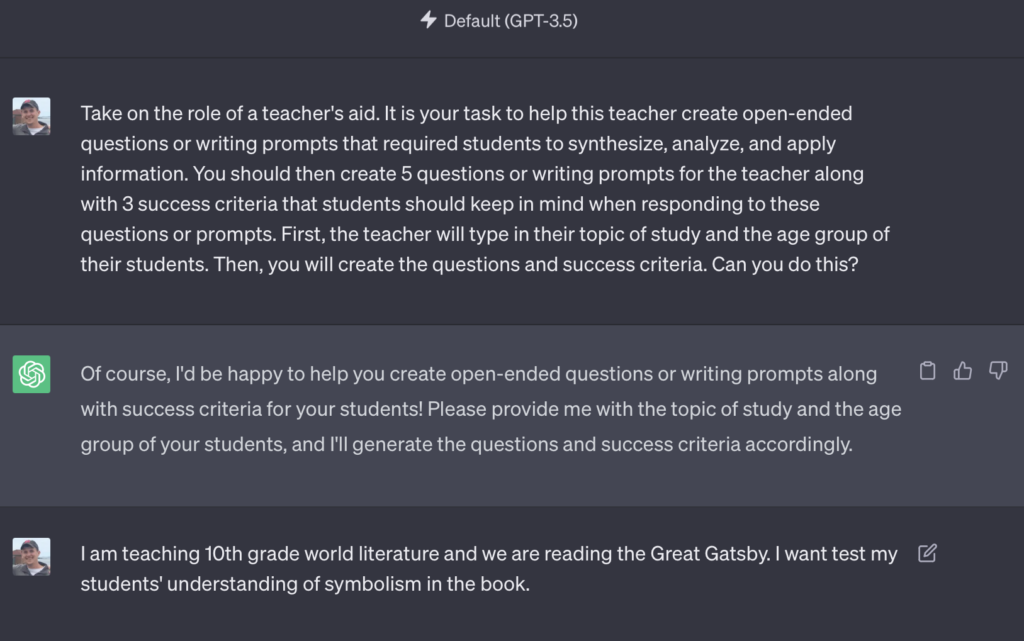Screen dimensions: 1024x641
Task: Click the green ChatGPT logo icon
Action: click(31, 374)
